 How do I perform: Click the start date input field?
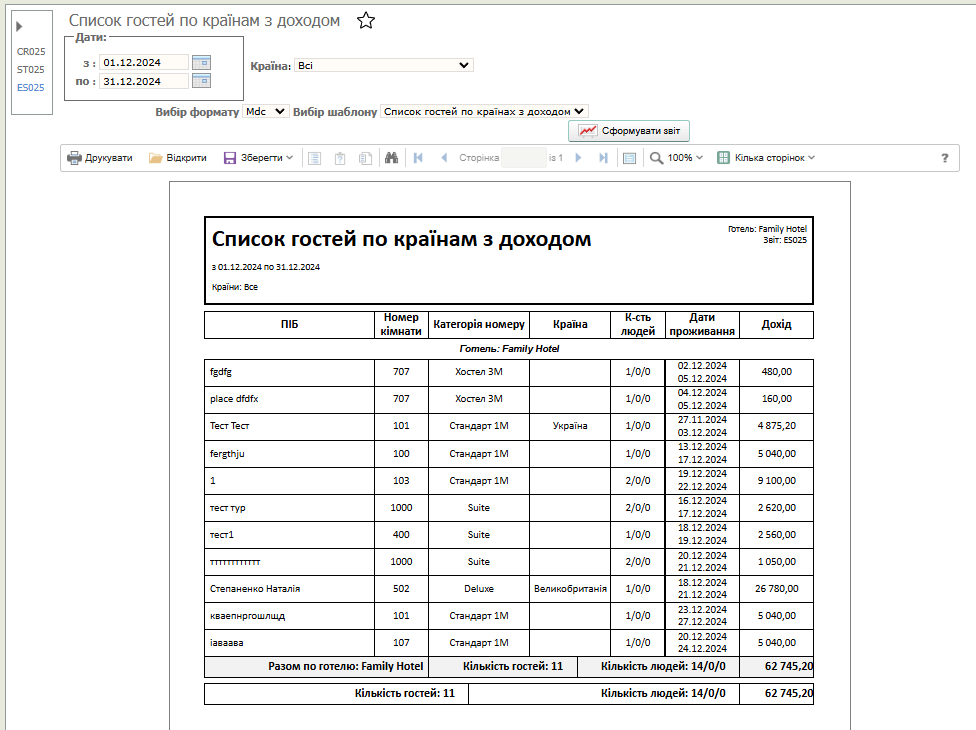pyautogui.click(x=144, y=62)
